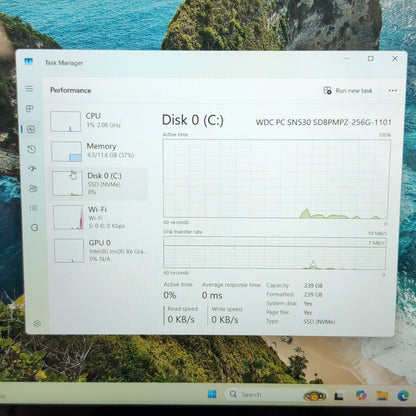
Task: Click the Read speed 0 KB/s value
Action: pos(181,319)
